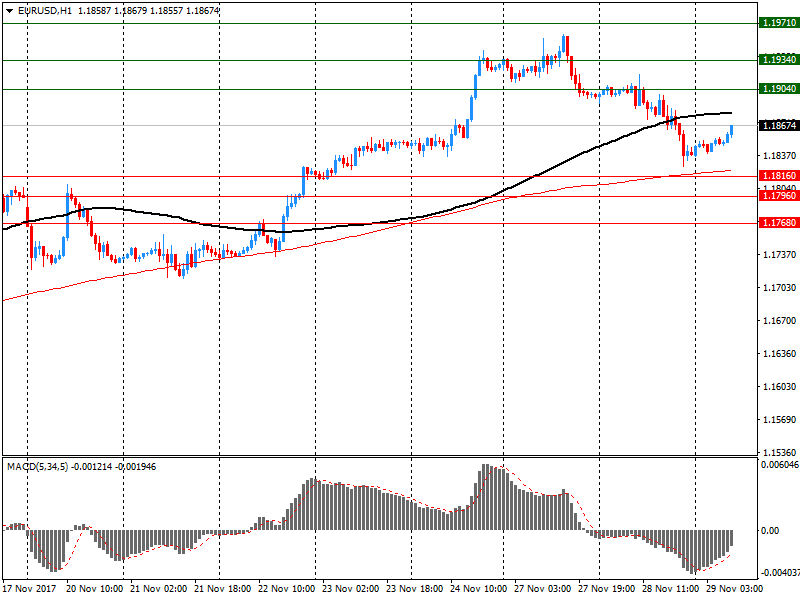Image resolution: width=800 pixels, height=600 pixels.
Task: Click the 1.16360 price scale value
Action: pyautogui.click(x=779, y=354)
